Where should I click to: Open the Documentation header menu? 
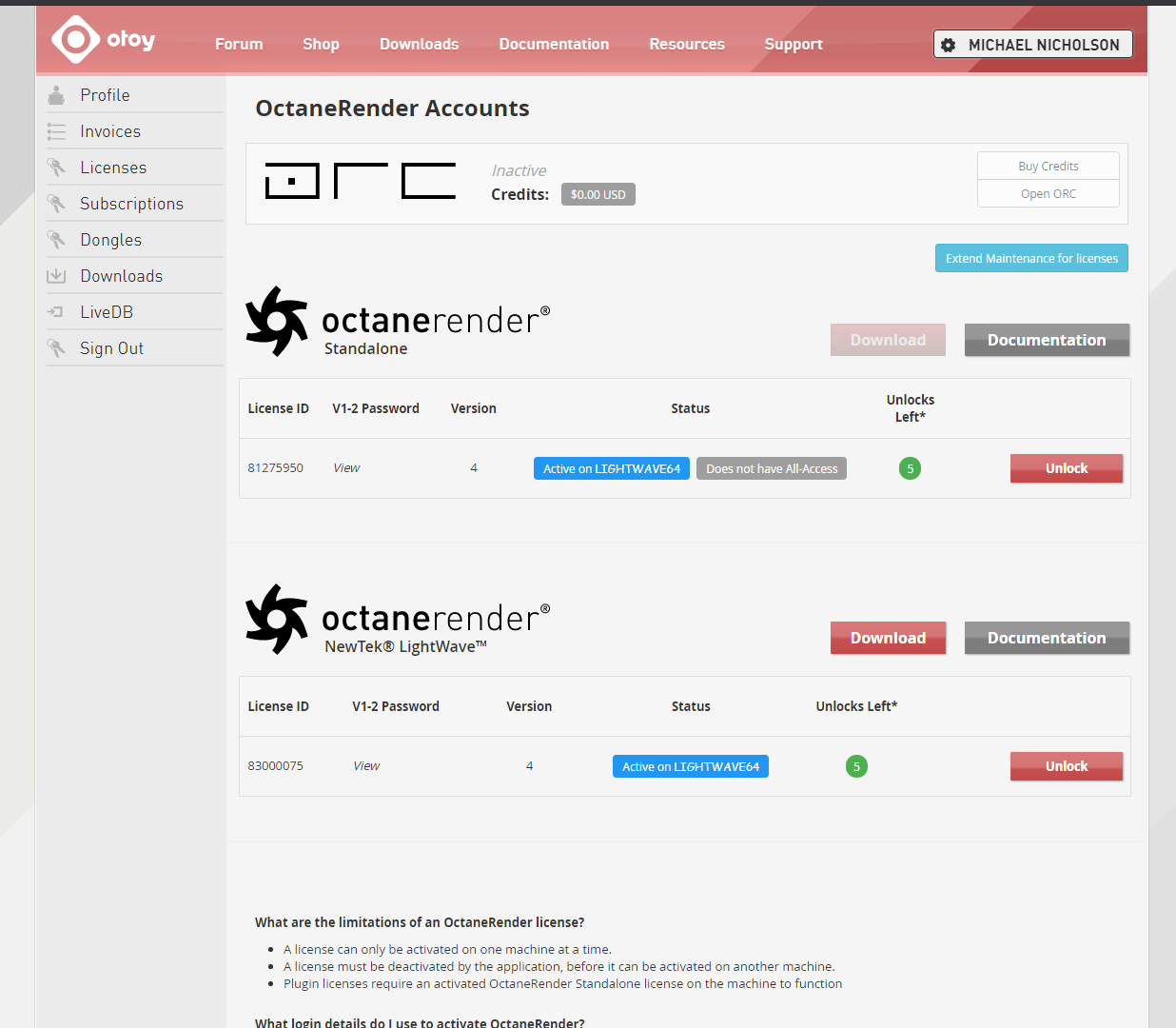[554, 44]
